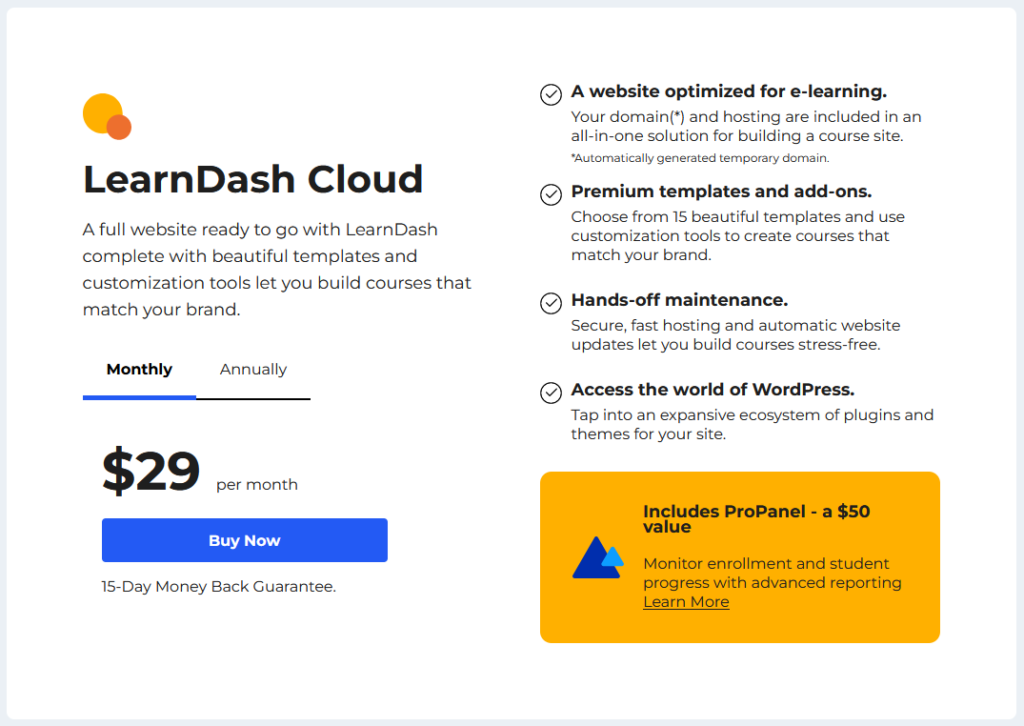
Task: Click checkmark icon beside e-learning website feature
Action: tap(551, 94)
